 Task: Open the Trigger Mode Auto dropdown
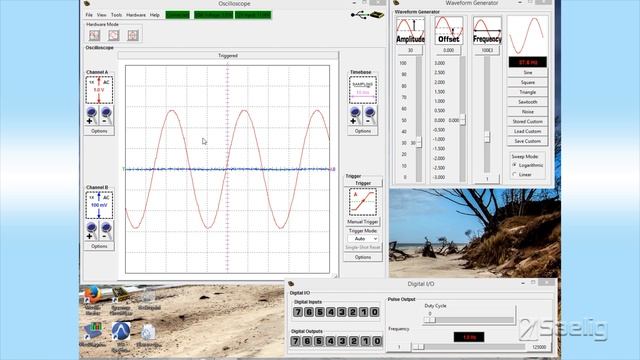[x=363, y=238]
